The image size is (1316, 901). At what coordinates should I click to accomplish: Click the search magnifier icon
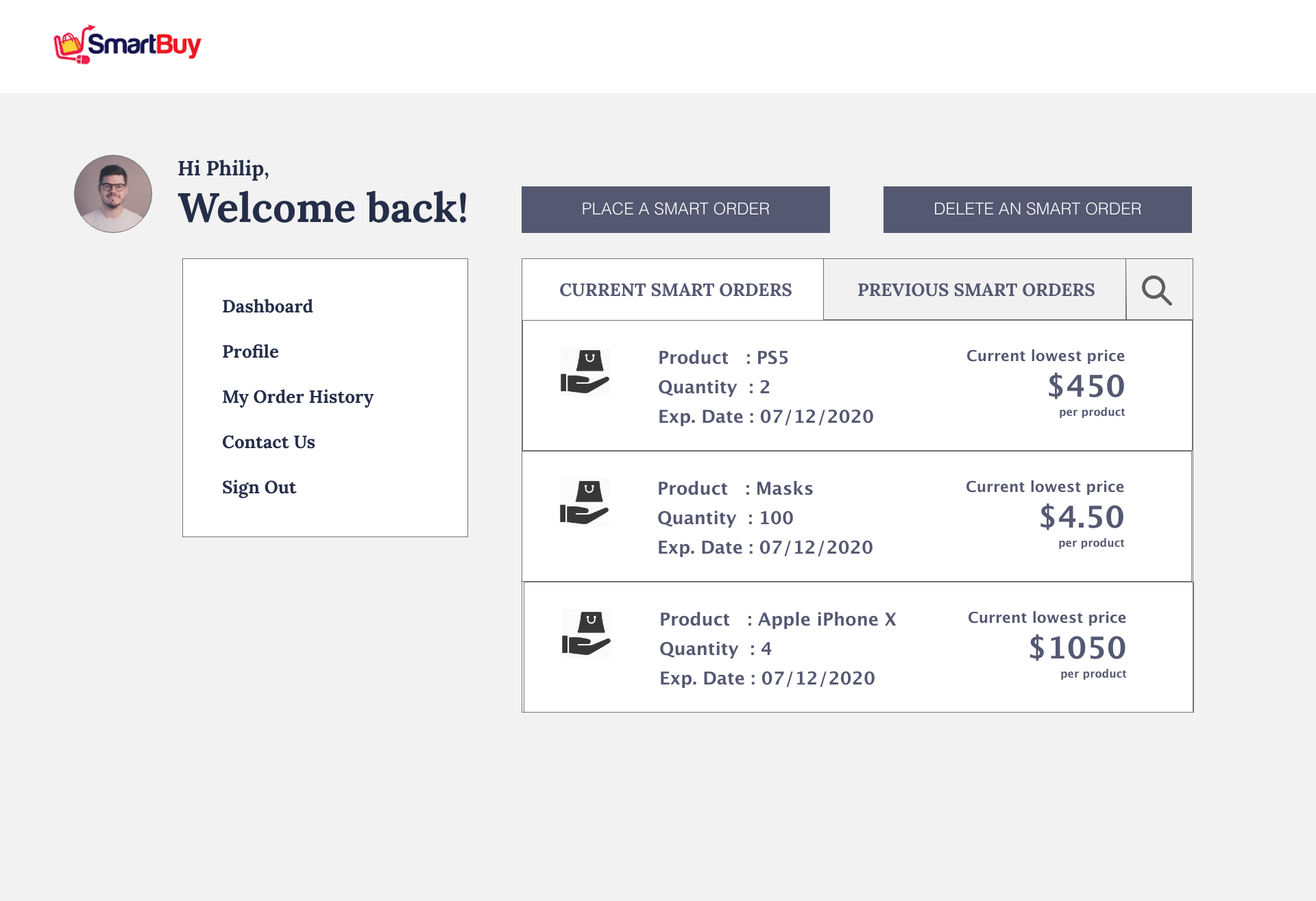point(1157,290)
